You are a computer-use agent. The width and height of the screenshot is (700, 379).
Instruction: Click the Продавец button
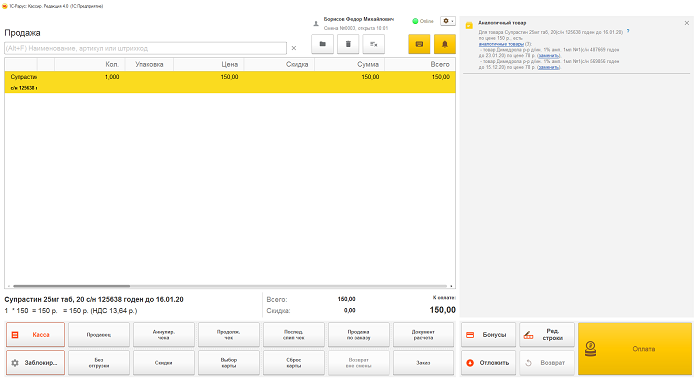point(99,334)
